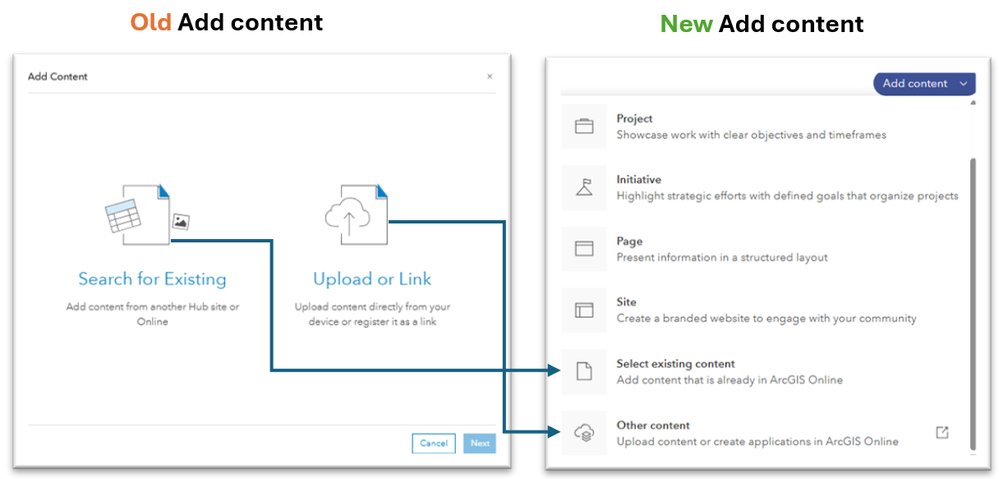The height and width of the screenshot is (479, 999).
Task: Click 'Create a branded website' description text
Action: coord(766,318)
